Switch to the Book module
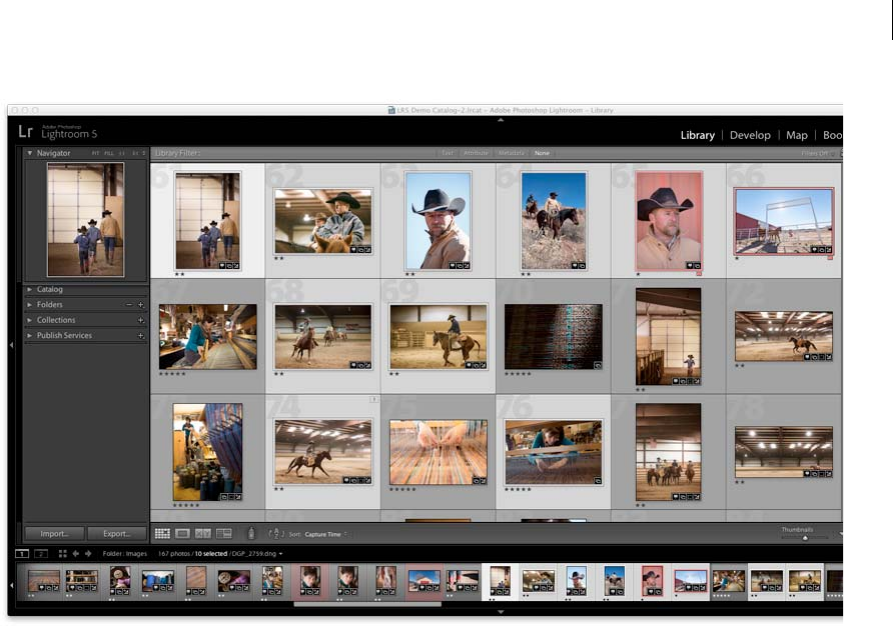The height and width of the screenshot is (626, 893). (832, 135)
